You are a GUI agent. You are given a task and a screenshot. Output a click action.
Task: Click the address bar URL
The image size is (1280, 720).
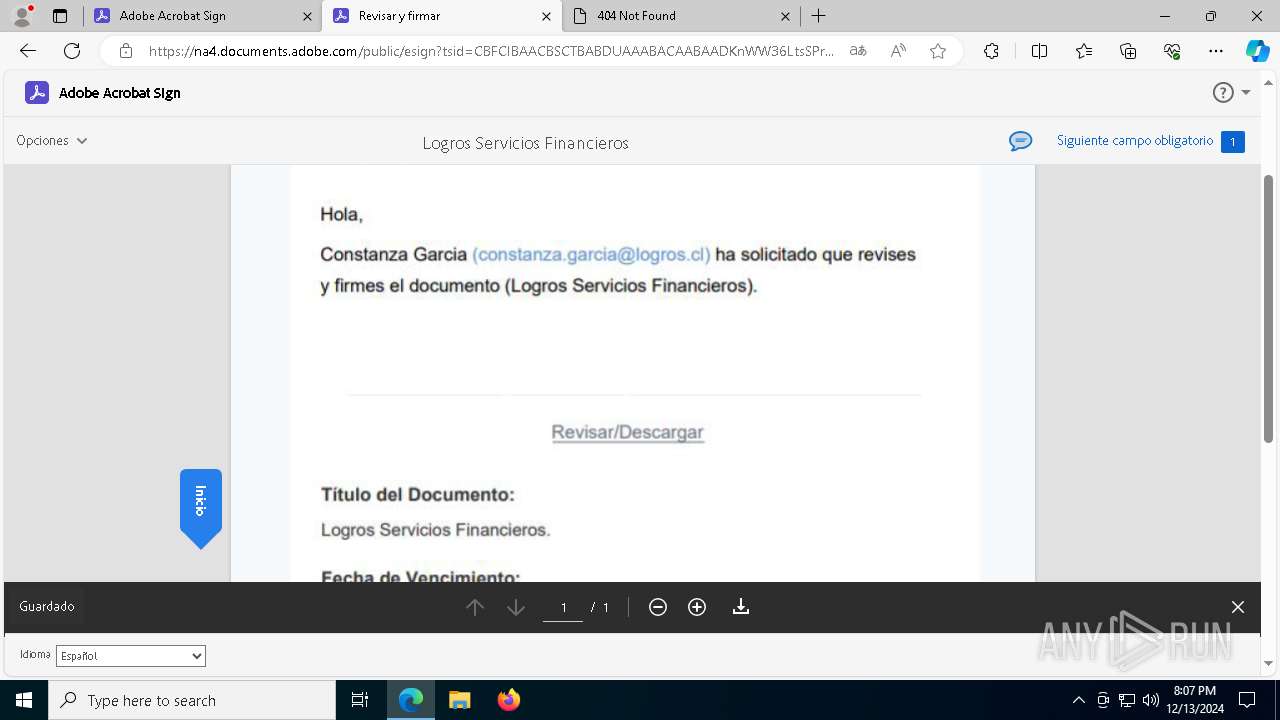[490, 51]
